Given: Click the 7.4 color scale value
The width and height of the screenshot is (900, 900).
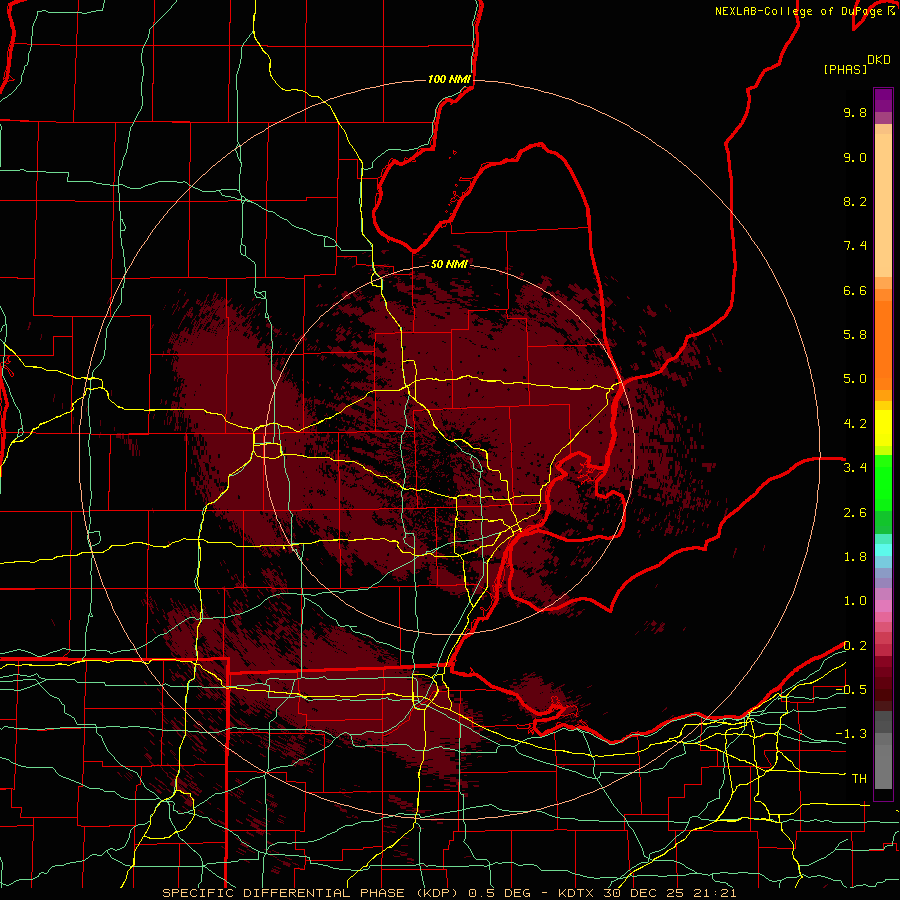Looking at the screenshot, I should (855, 246).
